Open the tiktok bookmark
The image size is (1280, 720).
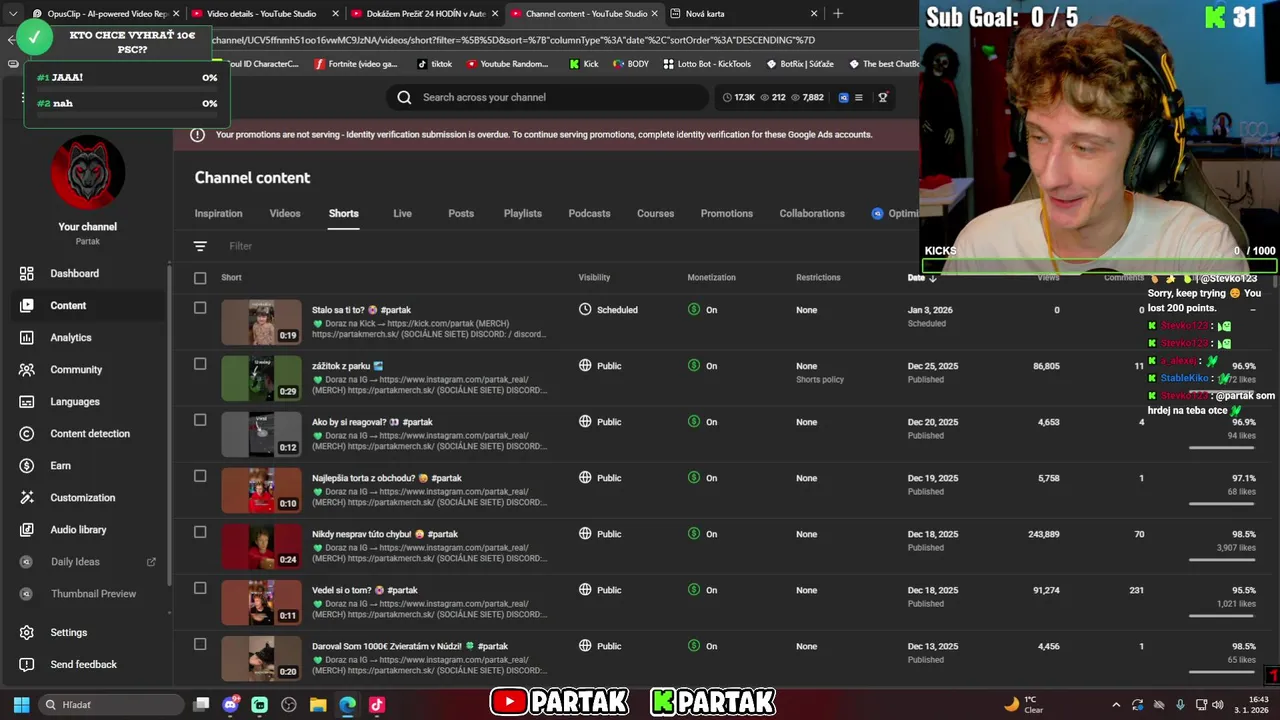click(x=434, y=64)
